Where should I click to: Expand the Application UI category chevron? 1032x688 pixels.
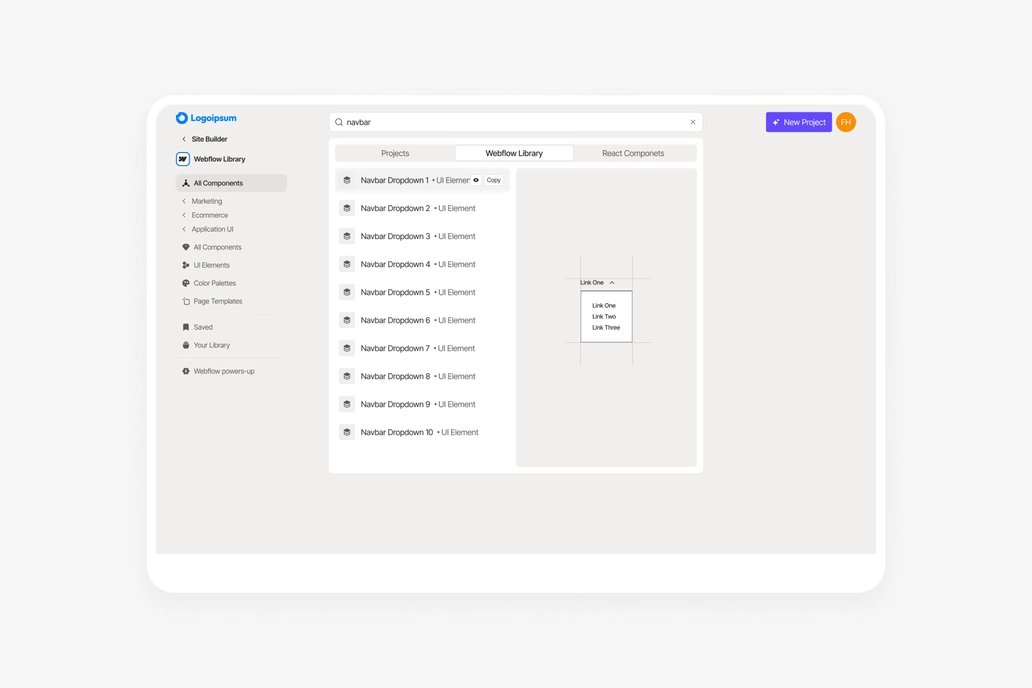184,229
